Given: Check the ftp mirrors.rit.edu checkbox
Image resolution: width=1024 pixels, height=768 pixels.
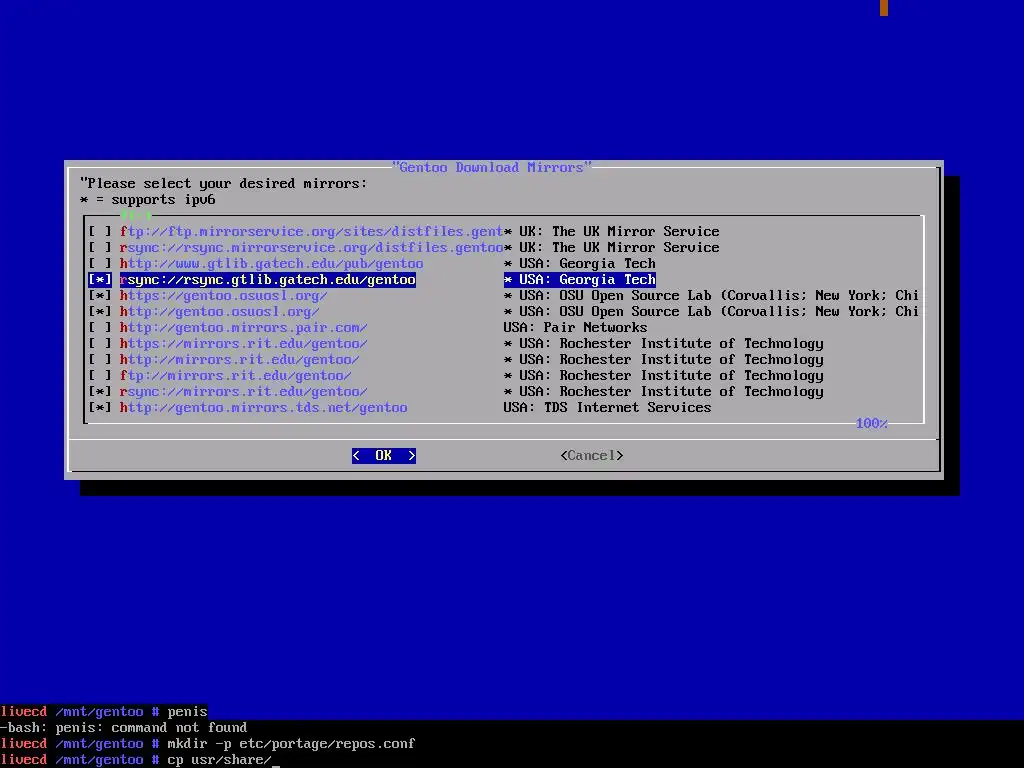Looking at the screenshot, I should pos(100,376).
